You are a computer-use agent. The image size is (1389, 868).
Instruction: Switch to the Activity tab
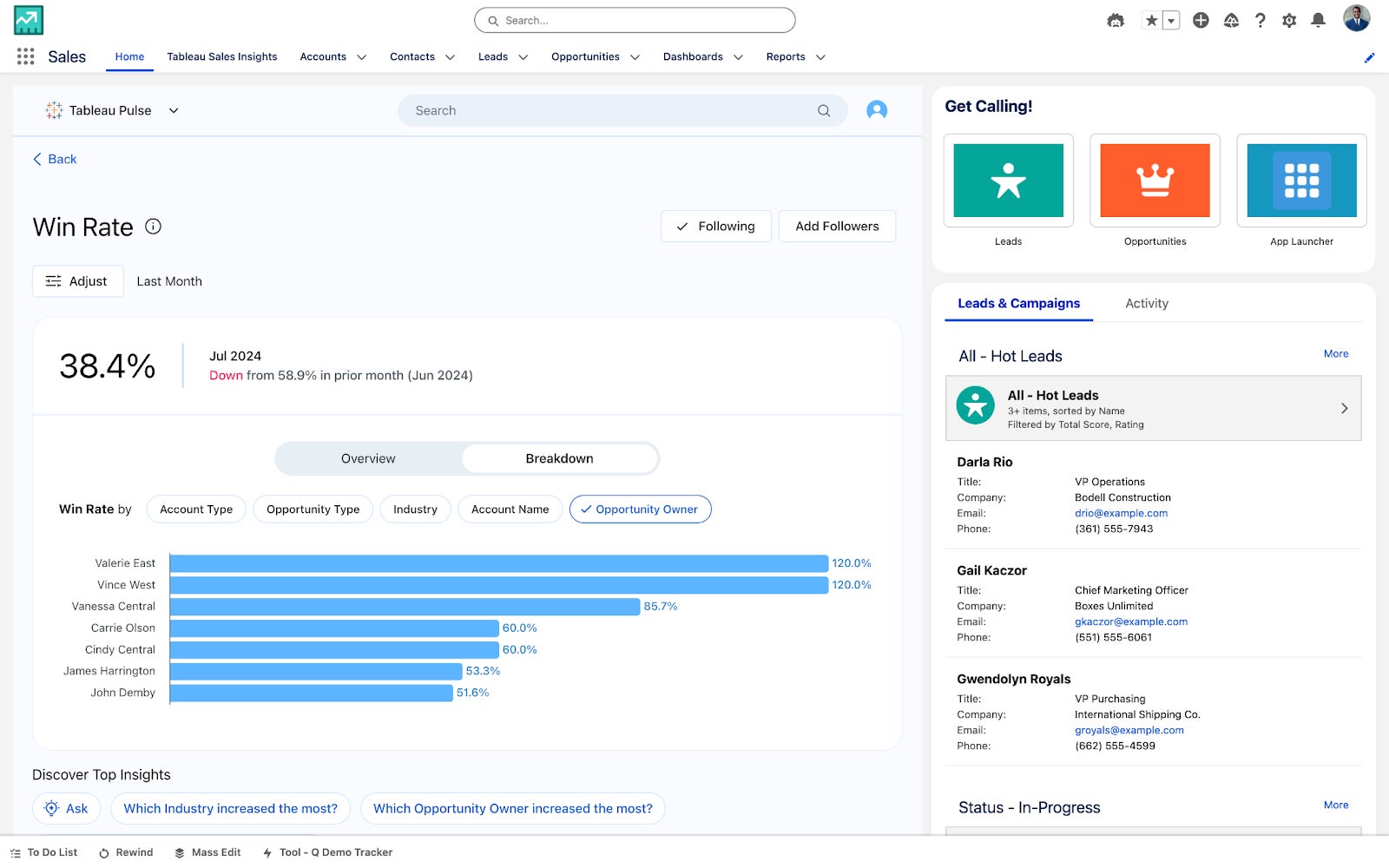click(x=1146, y=303)
